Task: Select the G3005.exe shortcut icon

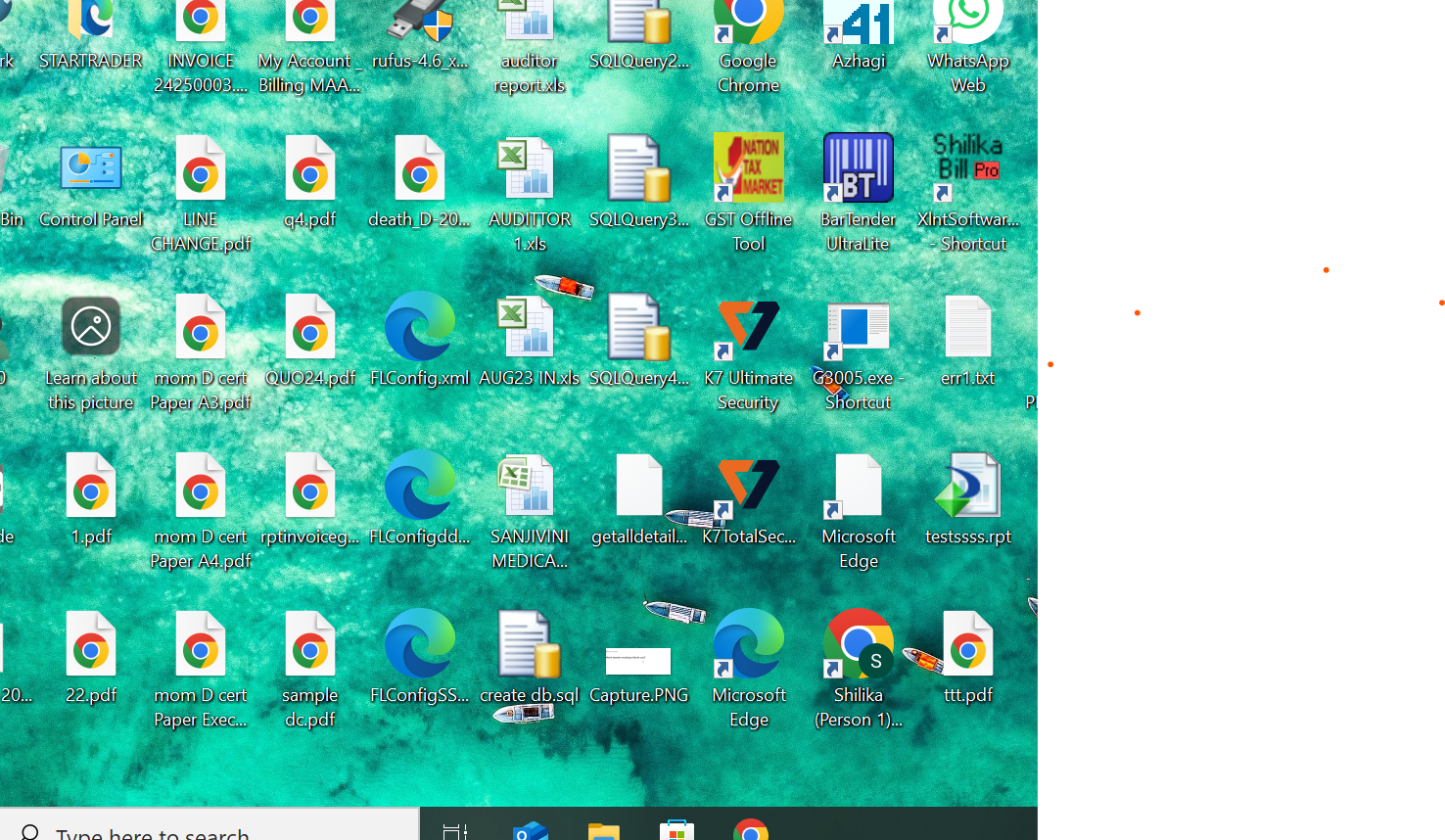Action: 858,329
